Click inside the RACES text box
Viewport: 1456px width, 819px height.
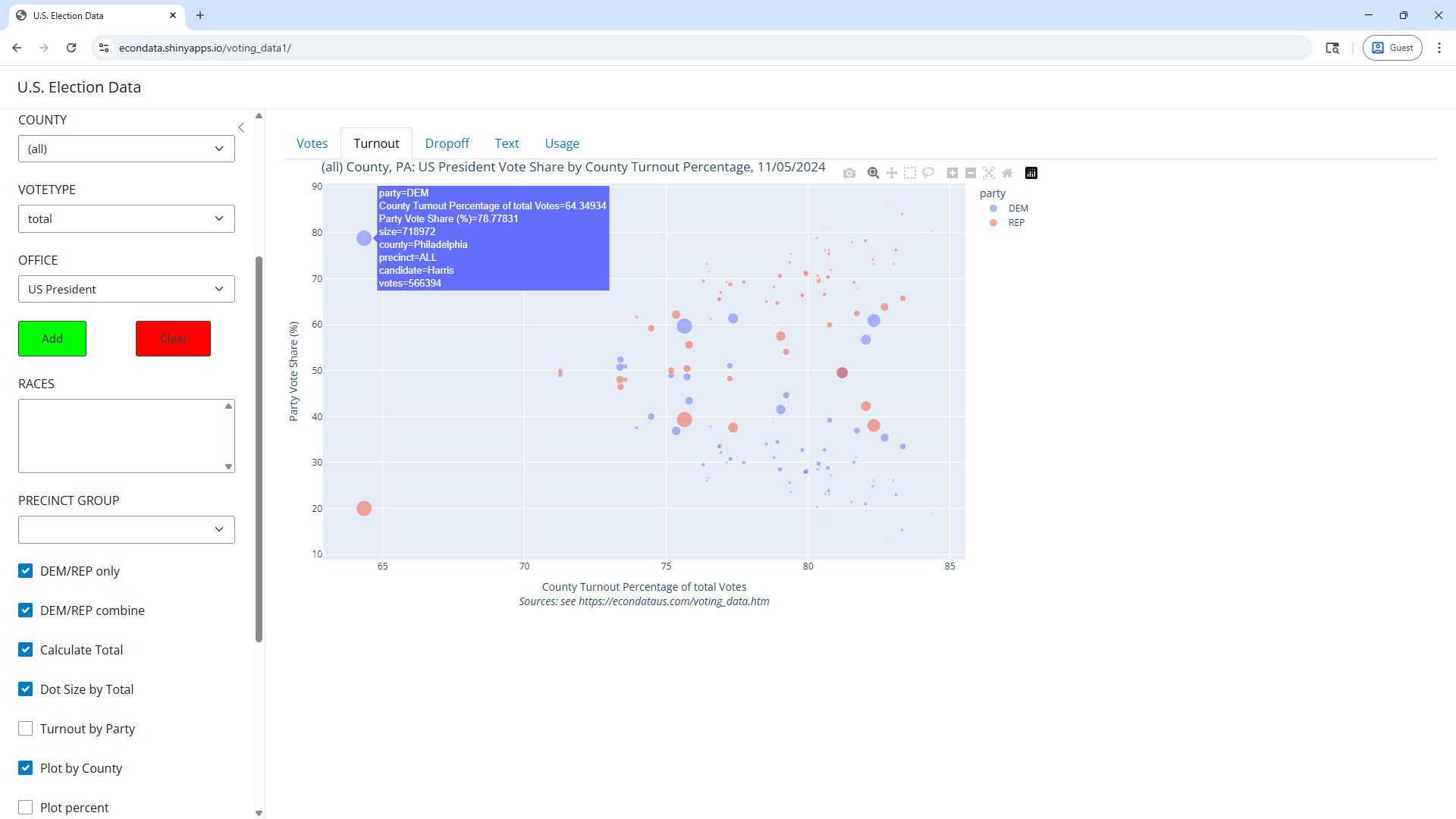[x=121, y=436]
